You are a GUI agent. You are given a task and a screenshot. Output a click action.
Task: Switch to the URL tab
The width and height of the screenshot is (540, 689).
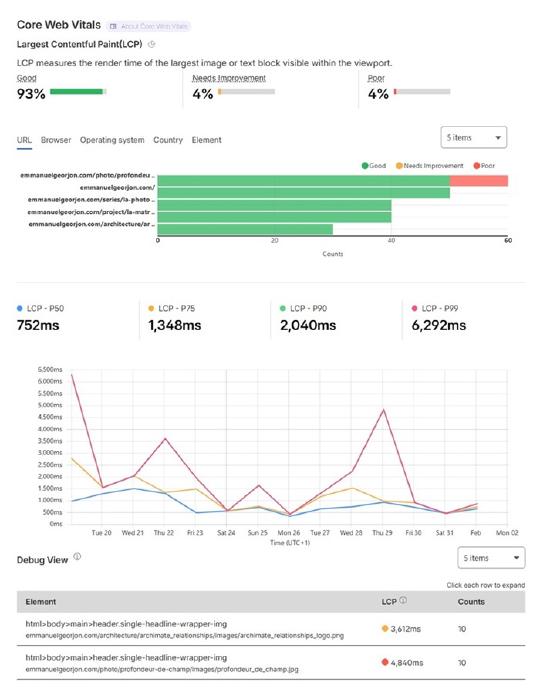(x=24, y=140)
